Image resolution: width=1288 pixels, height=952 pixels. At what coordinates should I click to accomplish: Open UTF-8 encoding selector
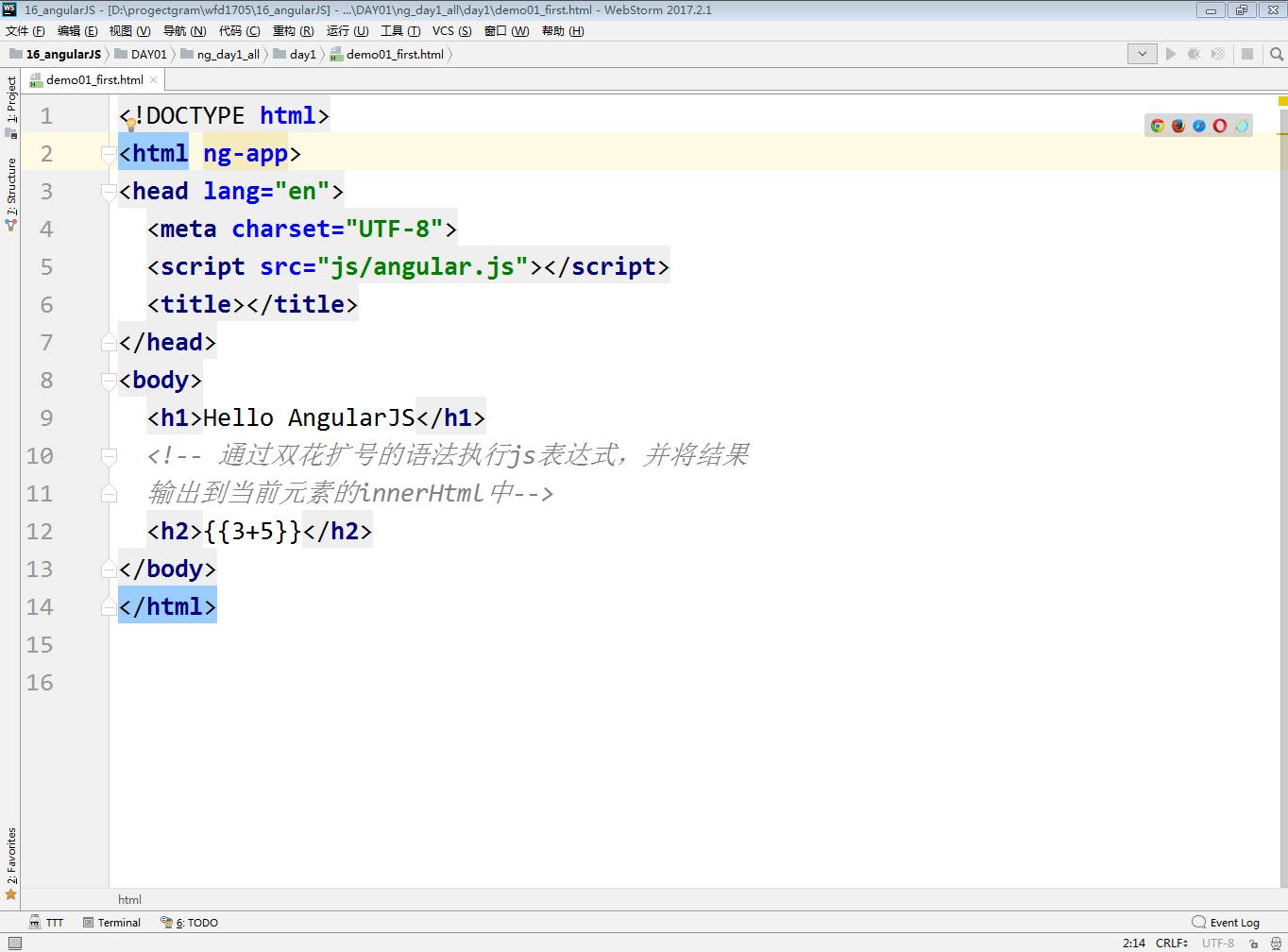1218,943
